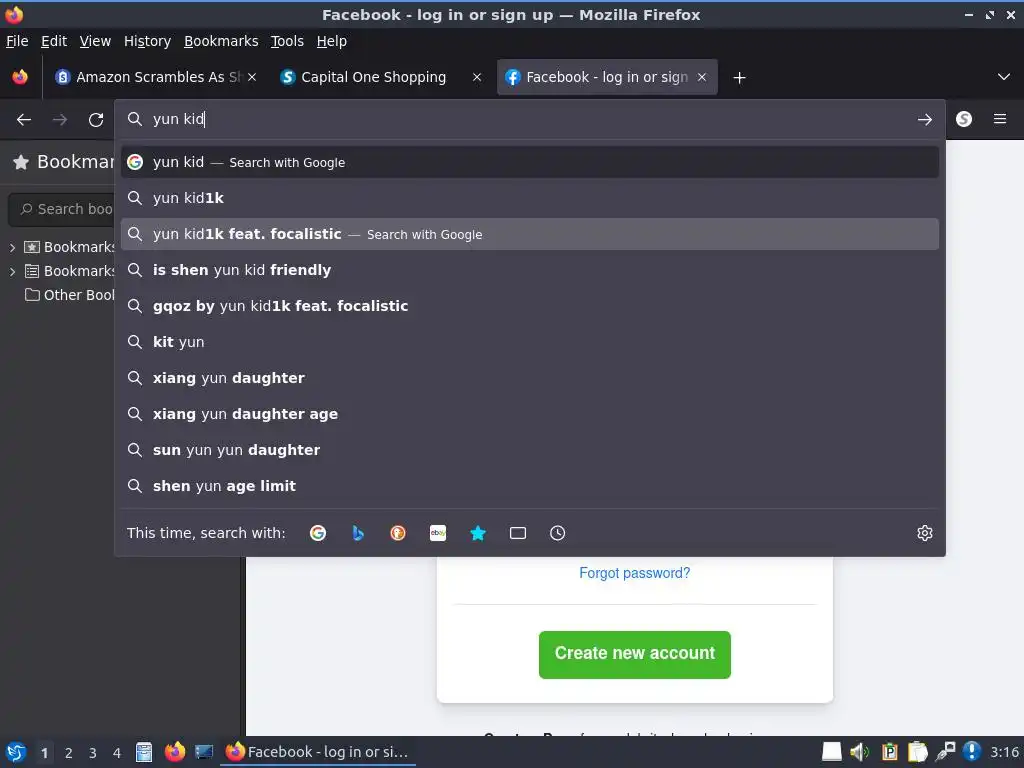The height and width of the screenshot is (768, 1024).
Task: Select the 'kit yun' suggestion
Action: click(530, 342)
